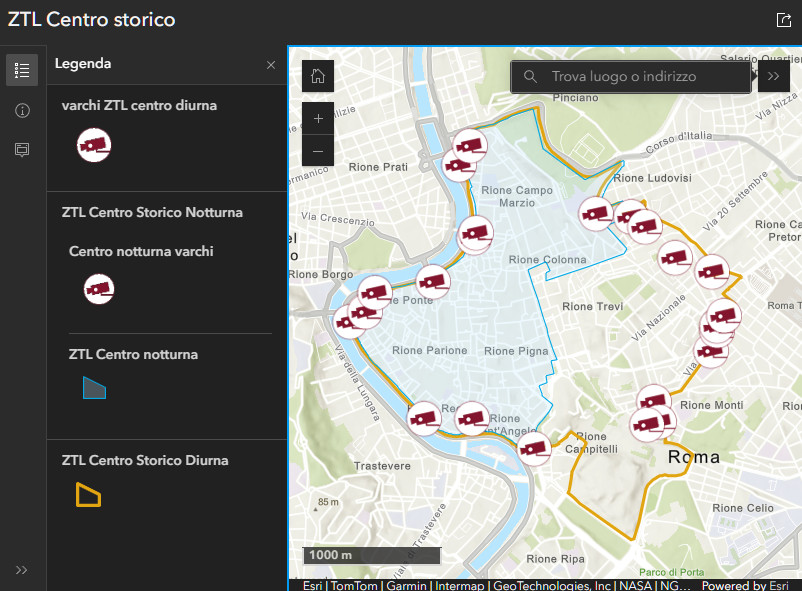Viewport: 802px width, 591px height.
Task: Close the Legenda panel
Action: 271,65
